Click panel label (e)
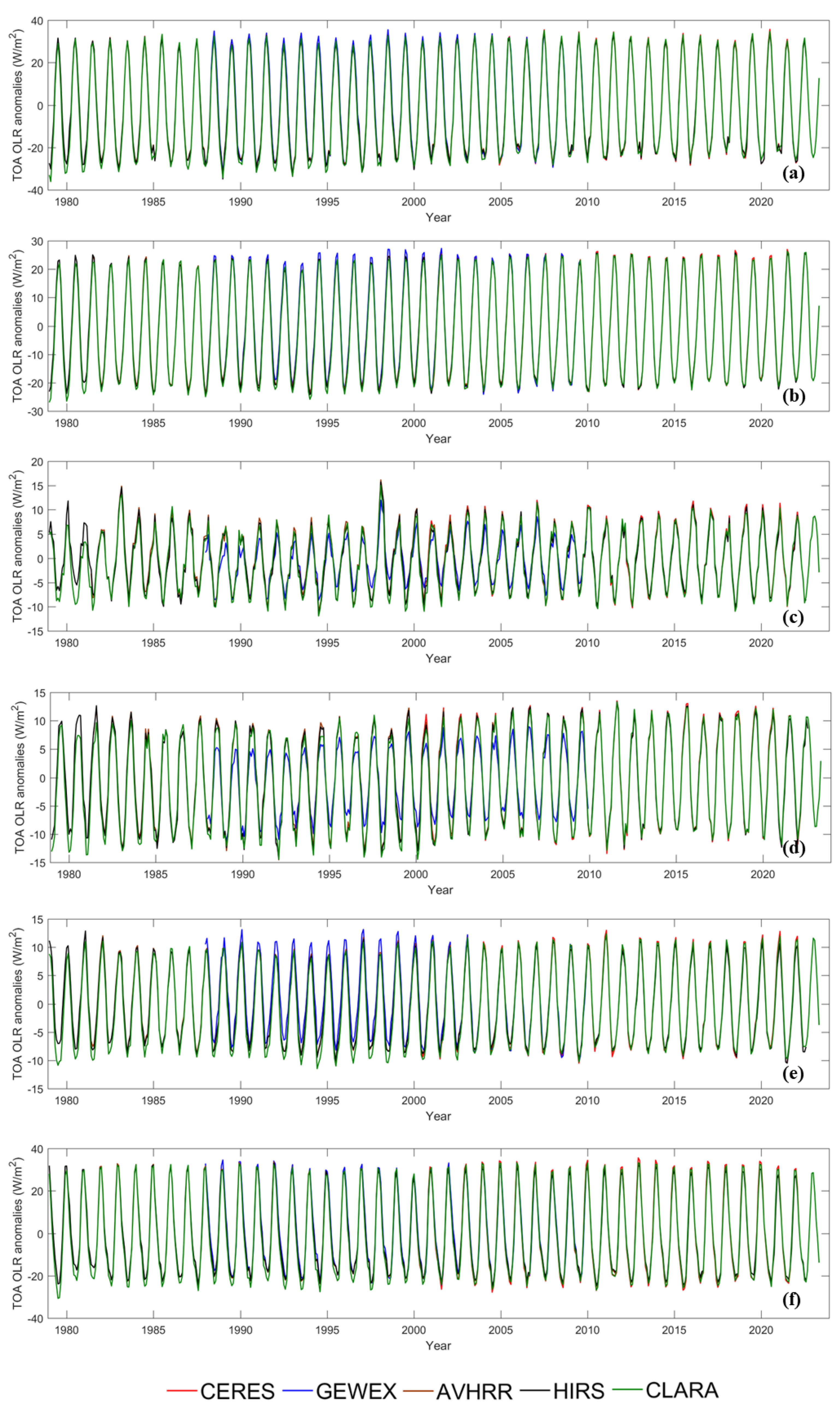Screen dimensions: 840x1413 pyautogui.click(x=792, y=1073)
